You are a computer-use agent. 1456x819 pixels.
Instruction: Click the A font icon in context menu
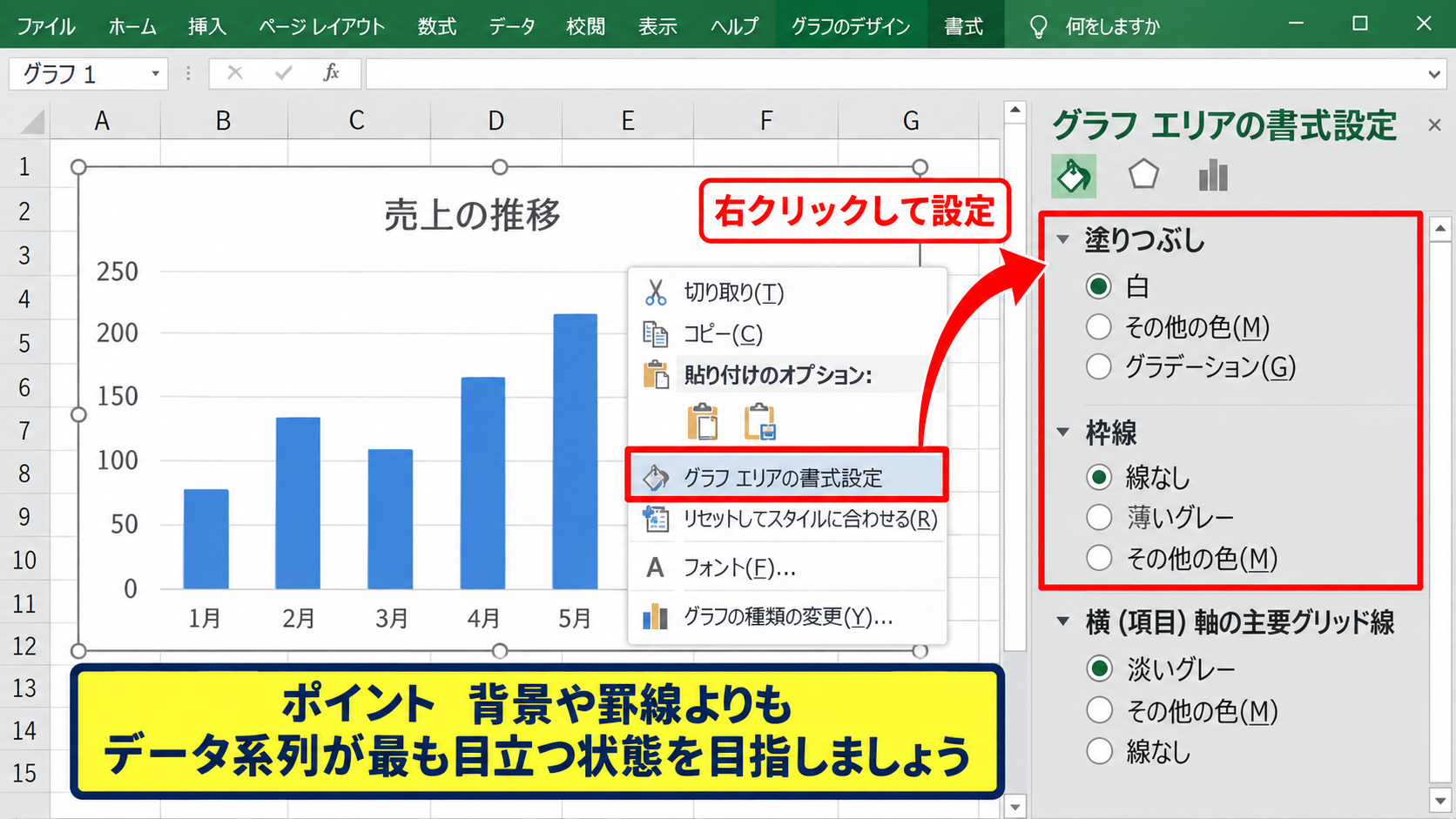click(x=655, y=568)
